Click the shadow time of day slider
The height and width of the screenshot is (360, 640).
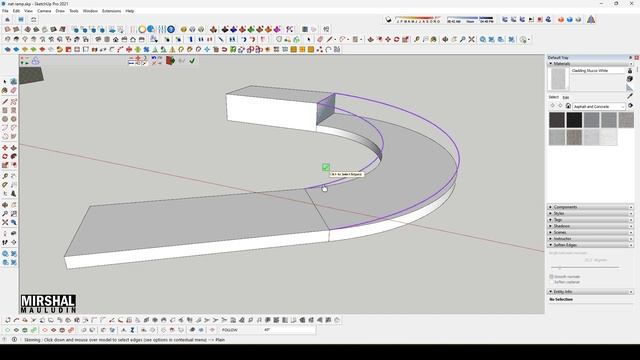point(470,19)
